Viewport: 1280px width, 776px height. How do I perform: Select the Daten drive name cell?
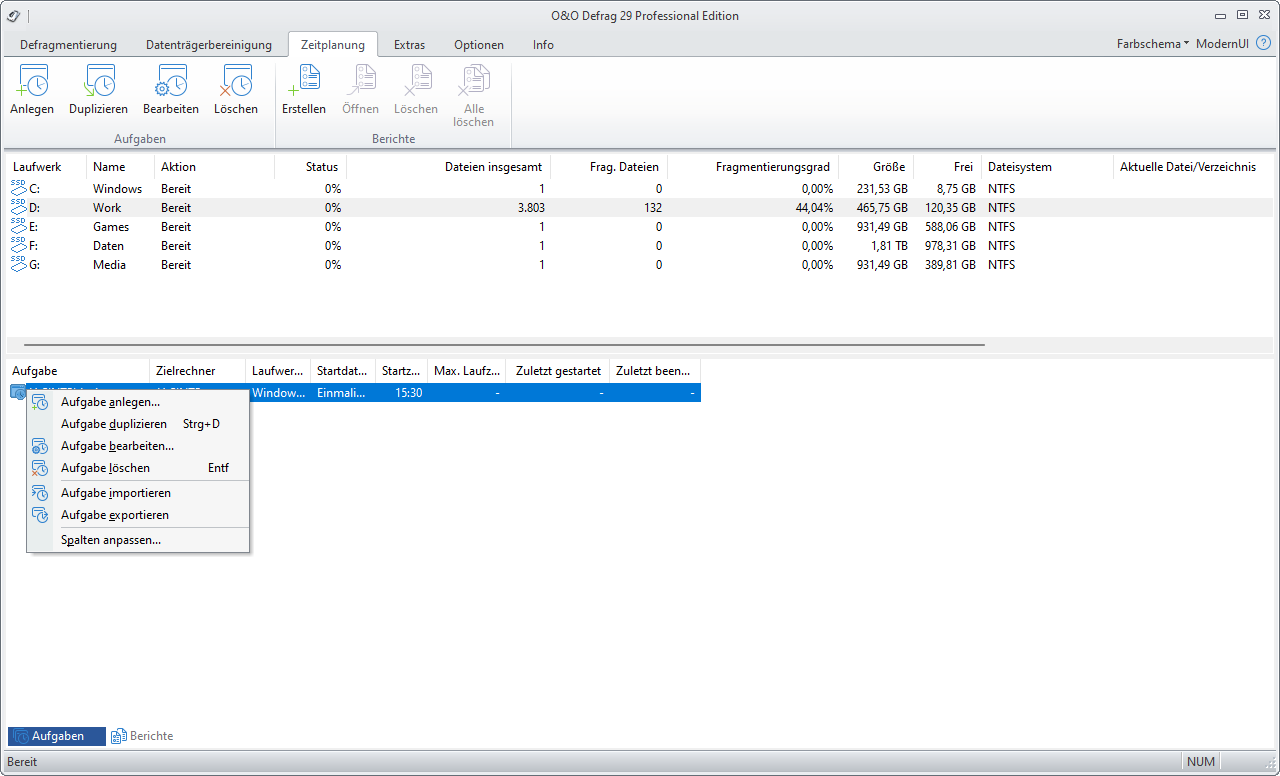pyautogui.click(x=109, y=245)
